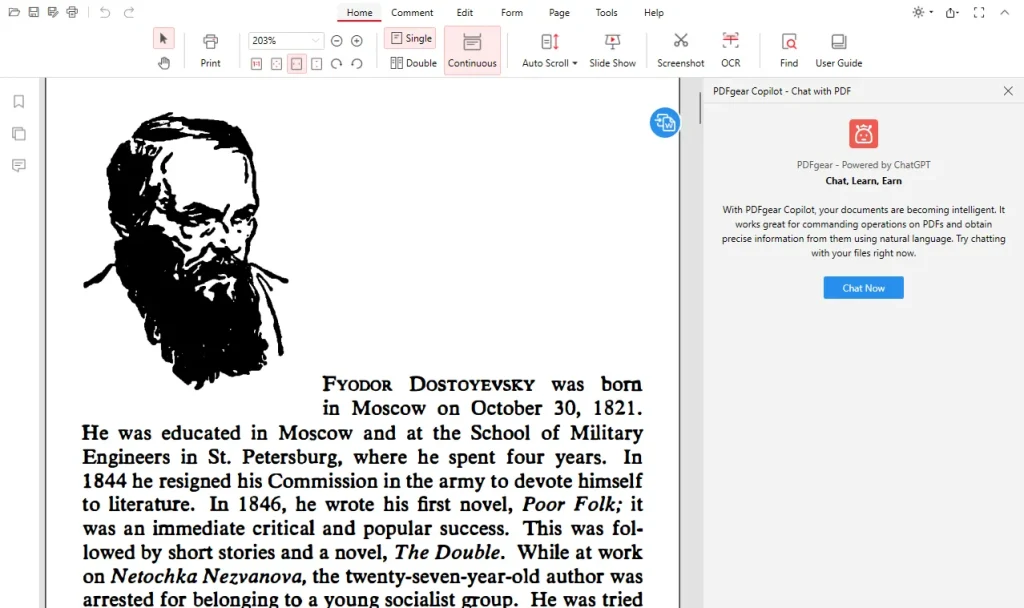
Task: Toggle Continuous scrolling mode
Action: pyautogui.click(x=472, y=50)
